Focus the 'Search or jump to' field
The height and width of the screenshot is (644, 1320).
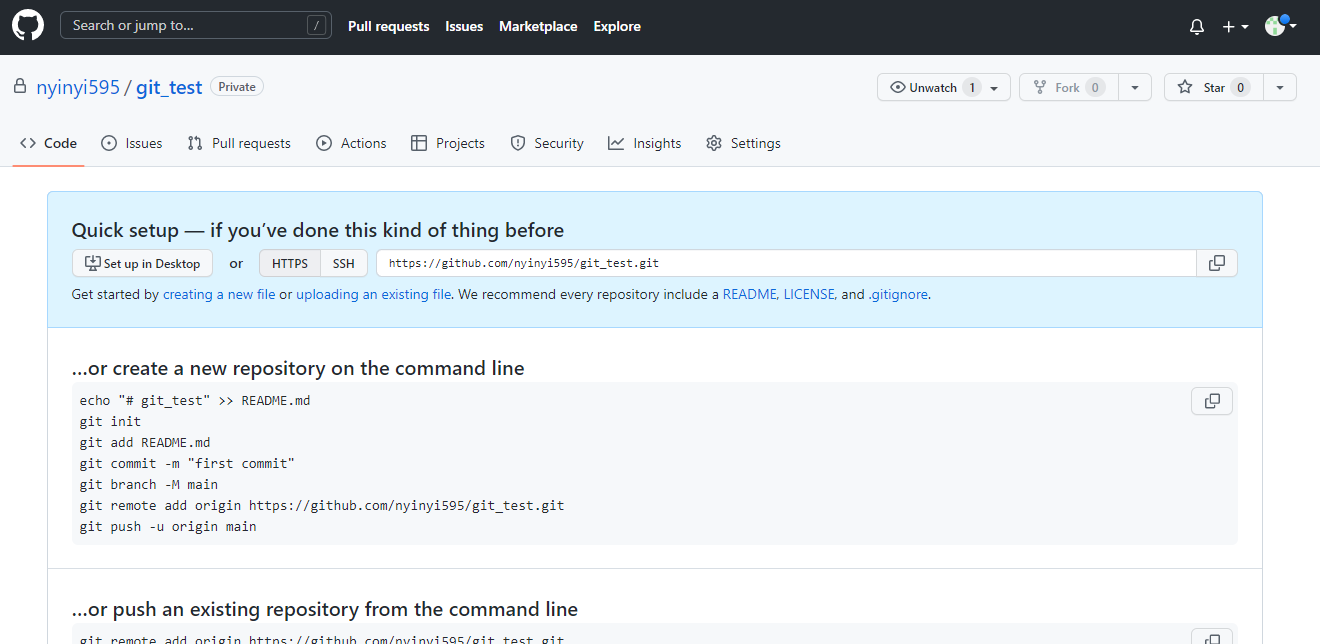[x=196, y=25]
